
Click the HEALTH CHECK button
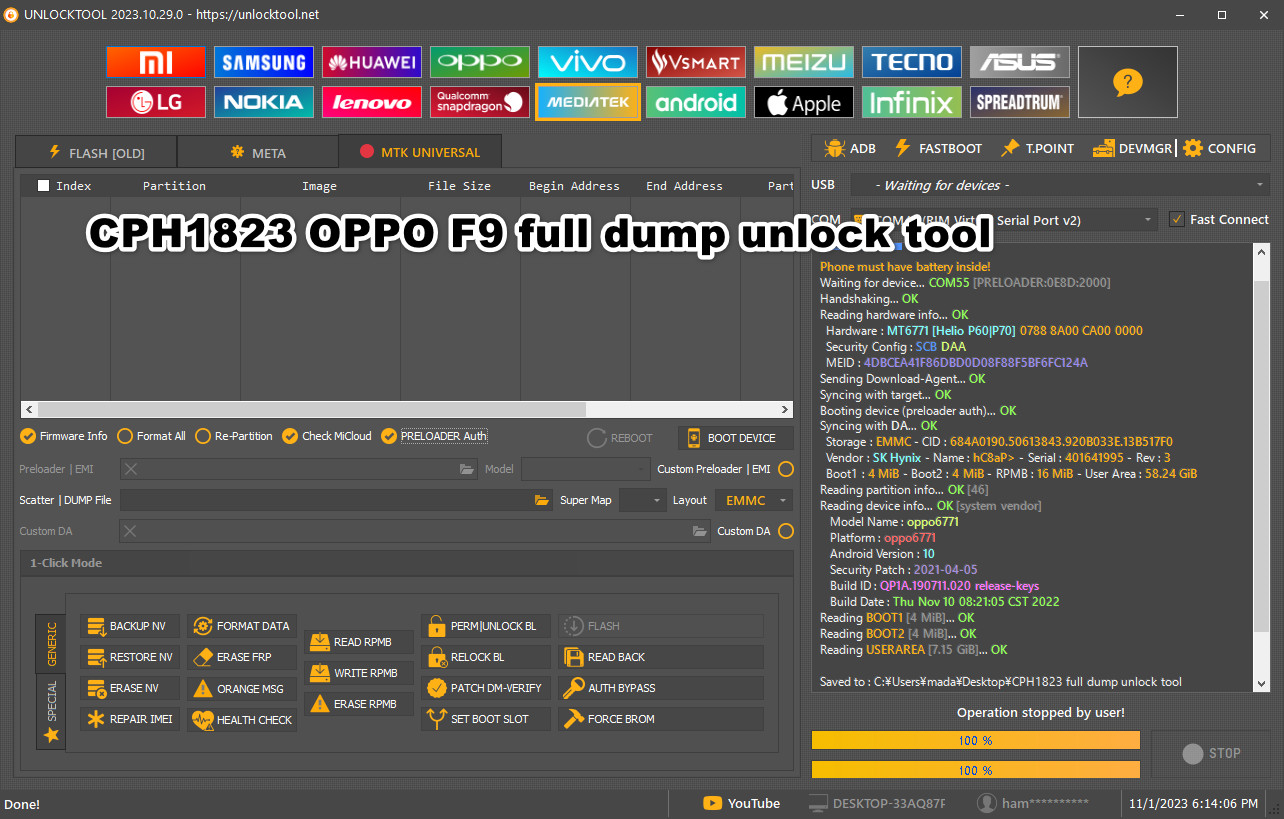point(241,720)
